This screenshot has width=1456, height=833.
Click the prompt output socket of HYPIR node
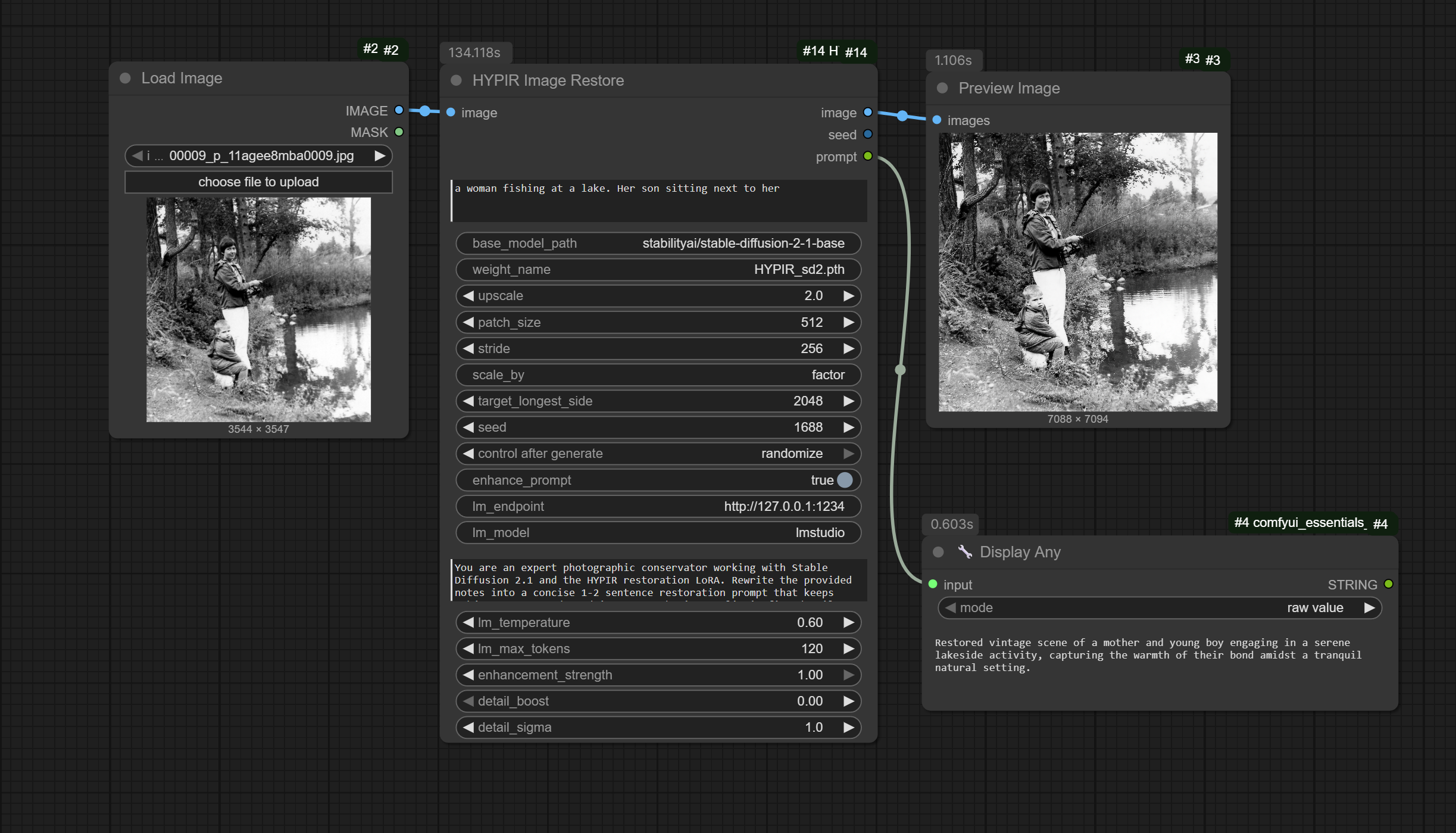(868, 156)
